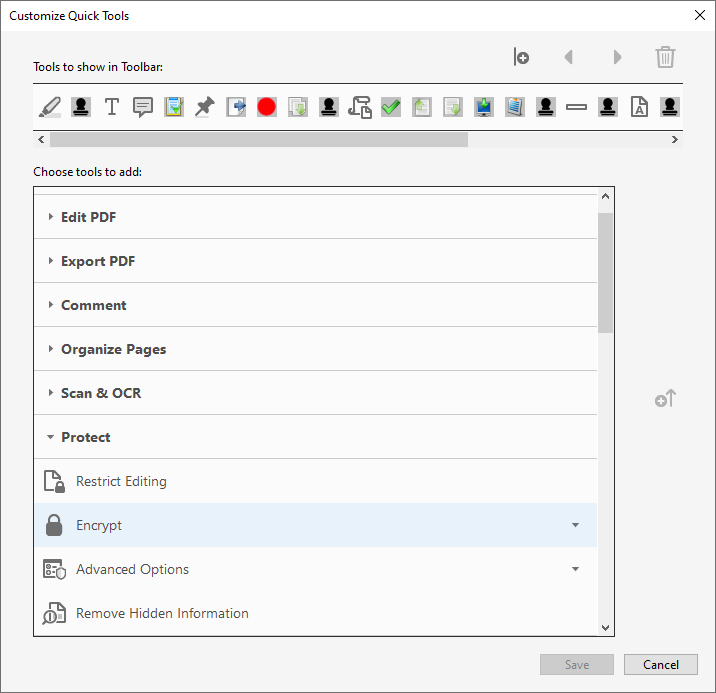The height and width of the screenshot is (693, 716).
Task: Click the toolbar strip scroll-right arrow
Action: click(x=674, y=139)
